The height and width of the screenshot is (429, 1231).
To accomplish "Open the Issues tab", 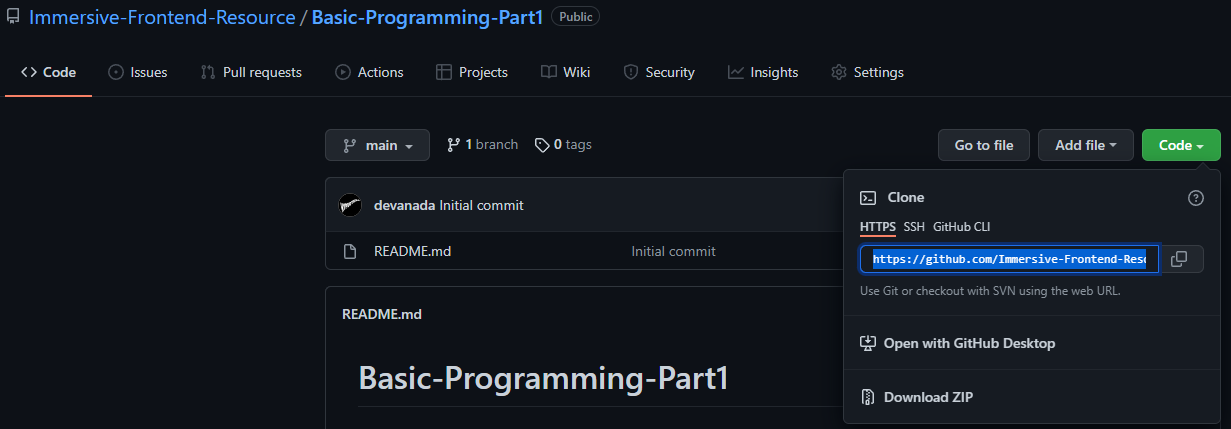I will 137,72.
